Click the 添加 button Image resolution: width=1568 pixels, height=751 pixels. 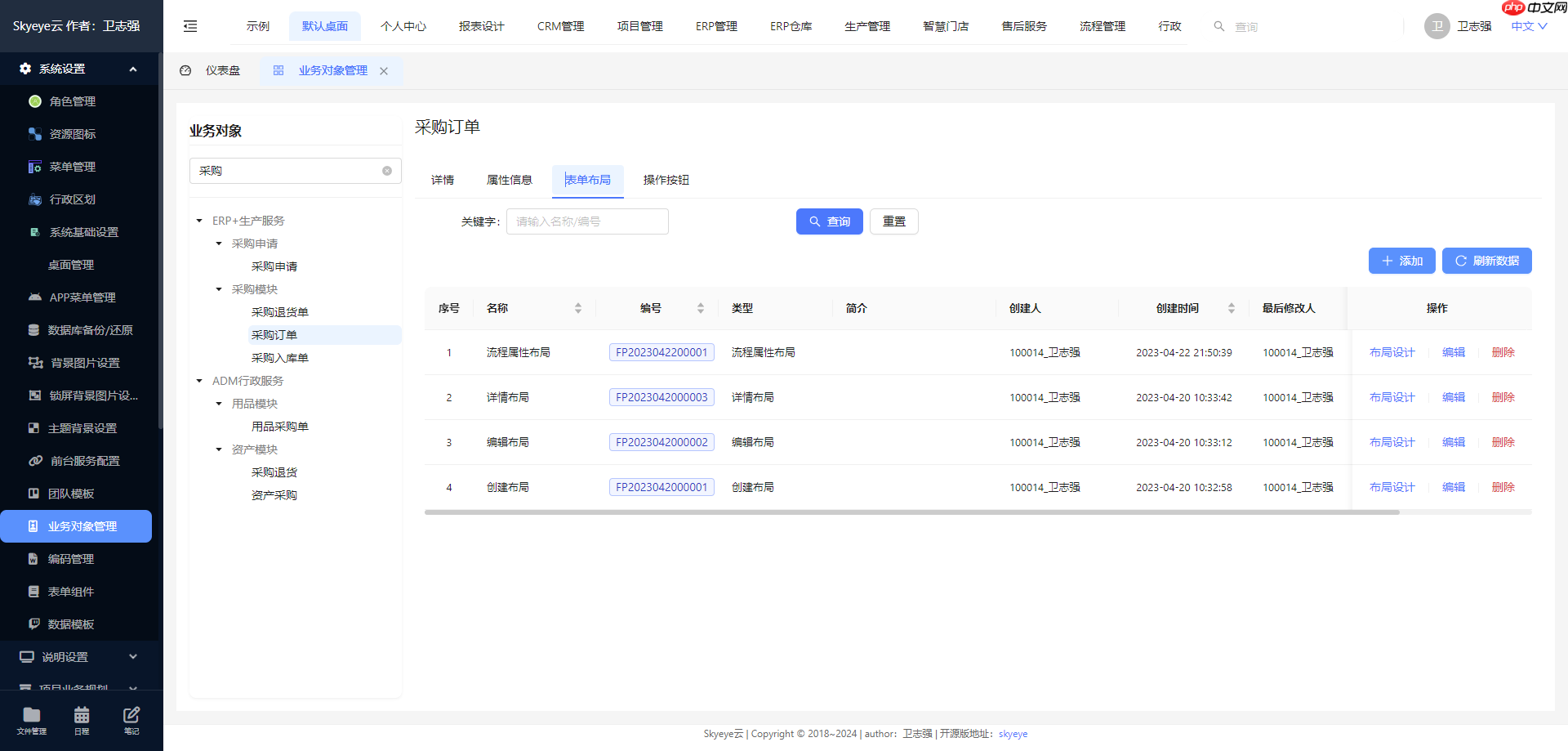[1401, 261]
